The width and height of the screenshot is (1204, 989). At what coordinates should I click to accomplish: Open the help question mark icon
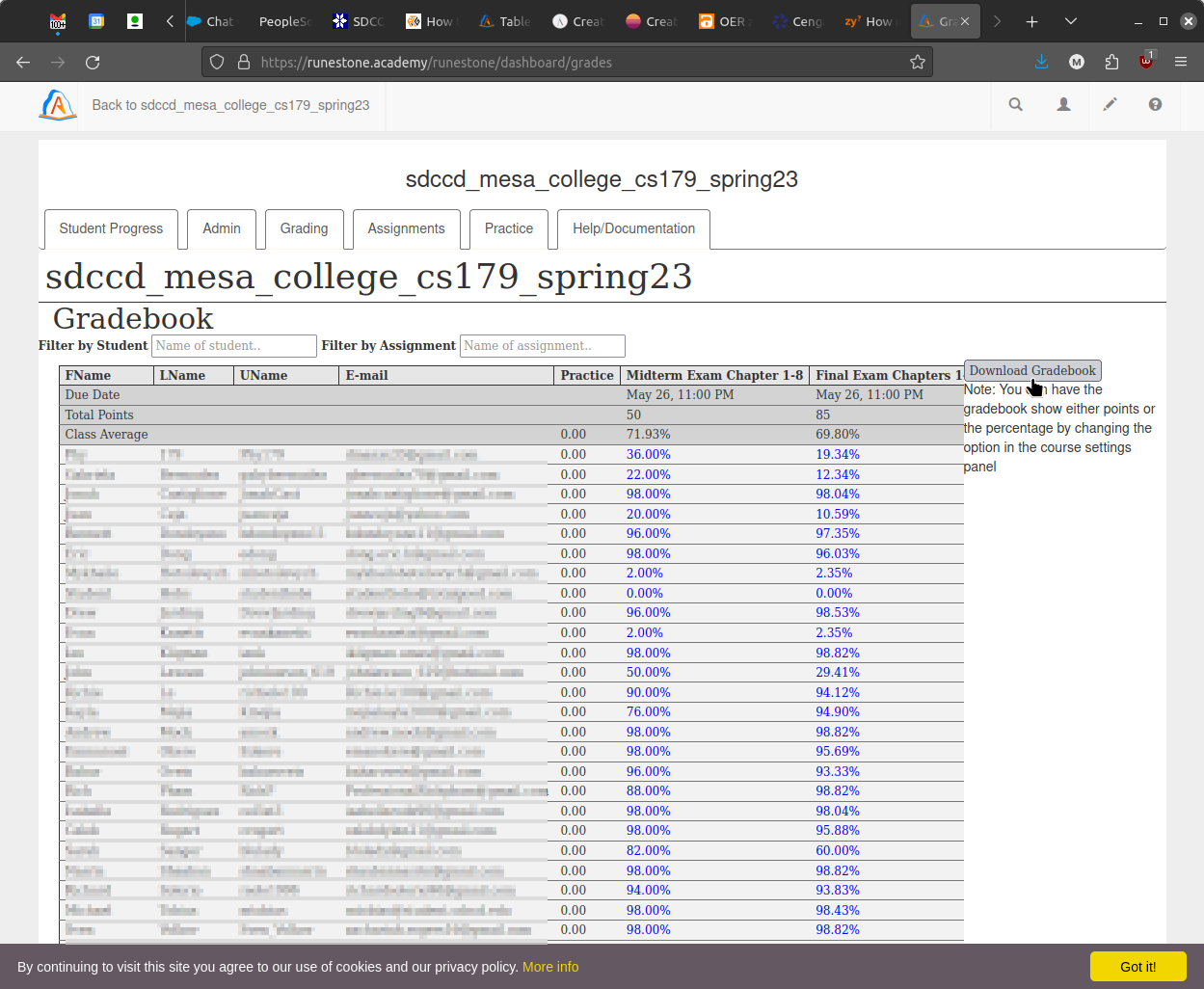click(x=1155, y=105)
